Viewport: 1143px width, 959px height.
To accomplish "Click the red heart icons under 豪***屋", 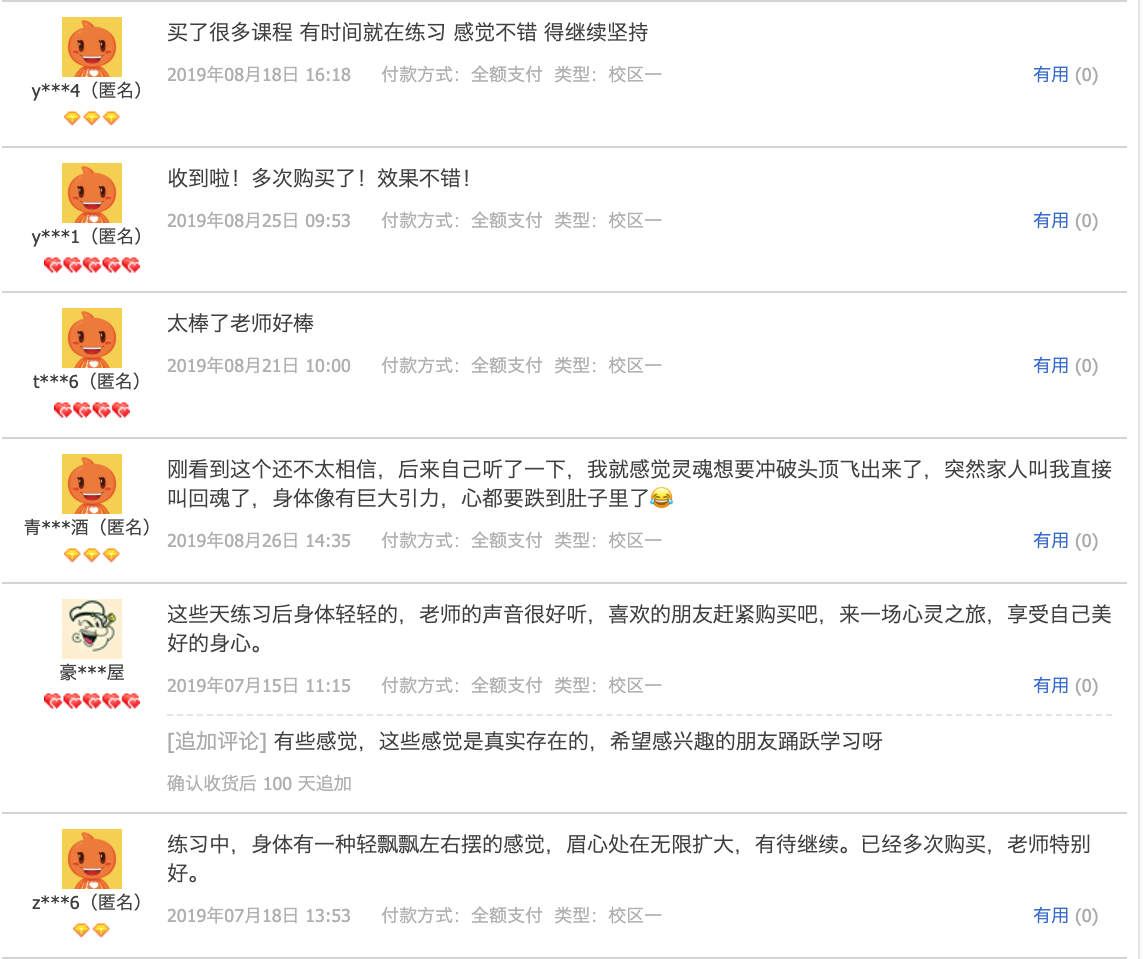I will [92, 701].
